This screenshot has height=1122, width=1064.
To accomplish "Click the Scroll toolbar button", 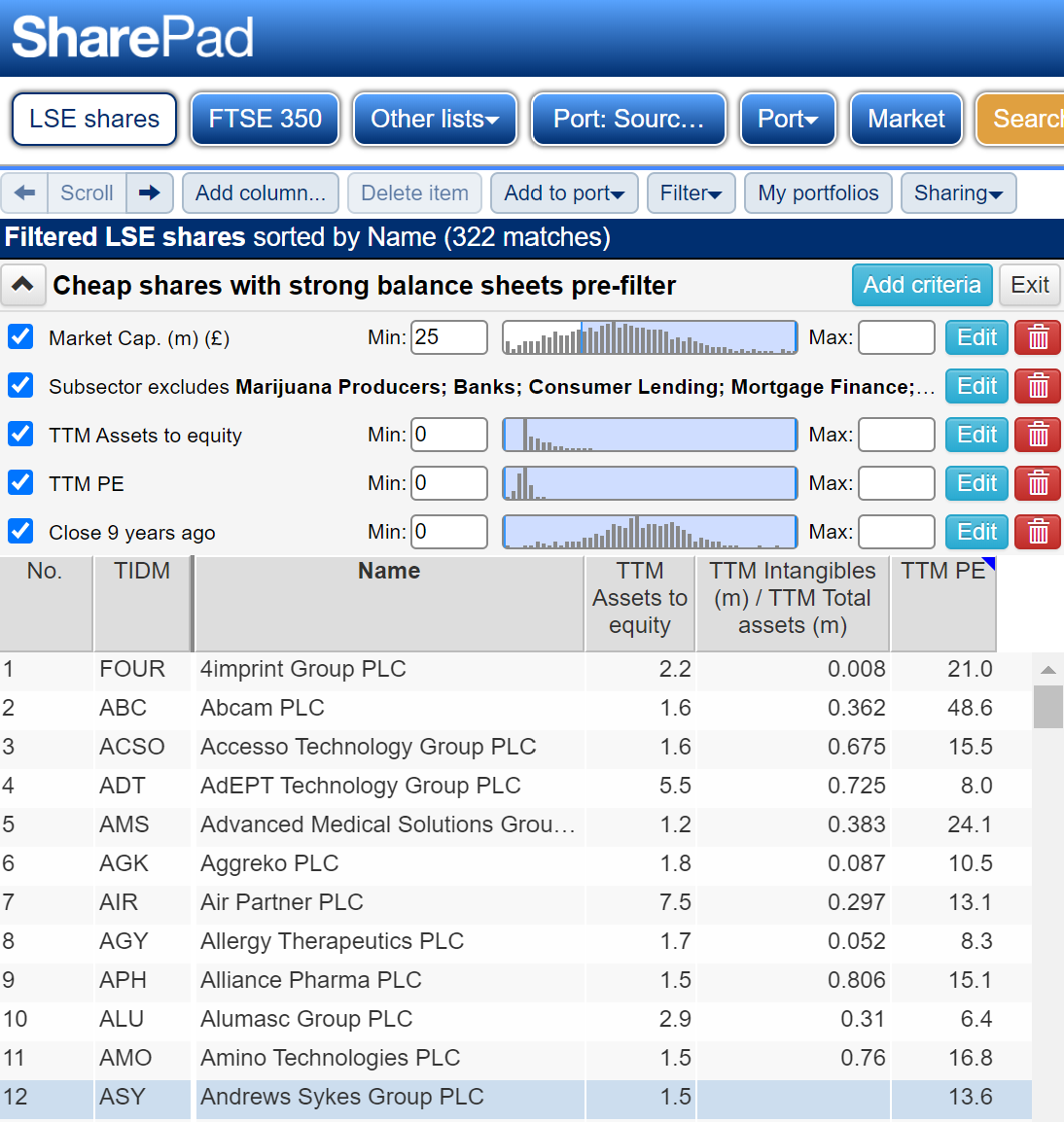I will point(87,193).
